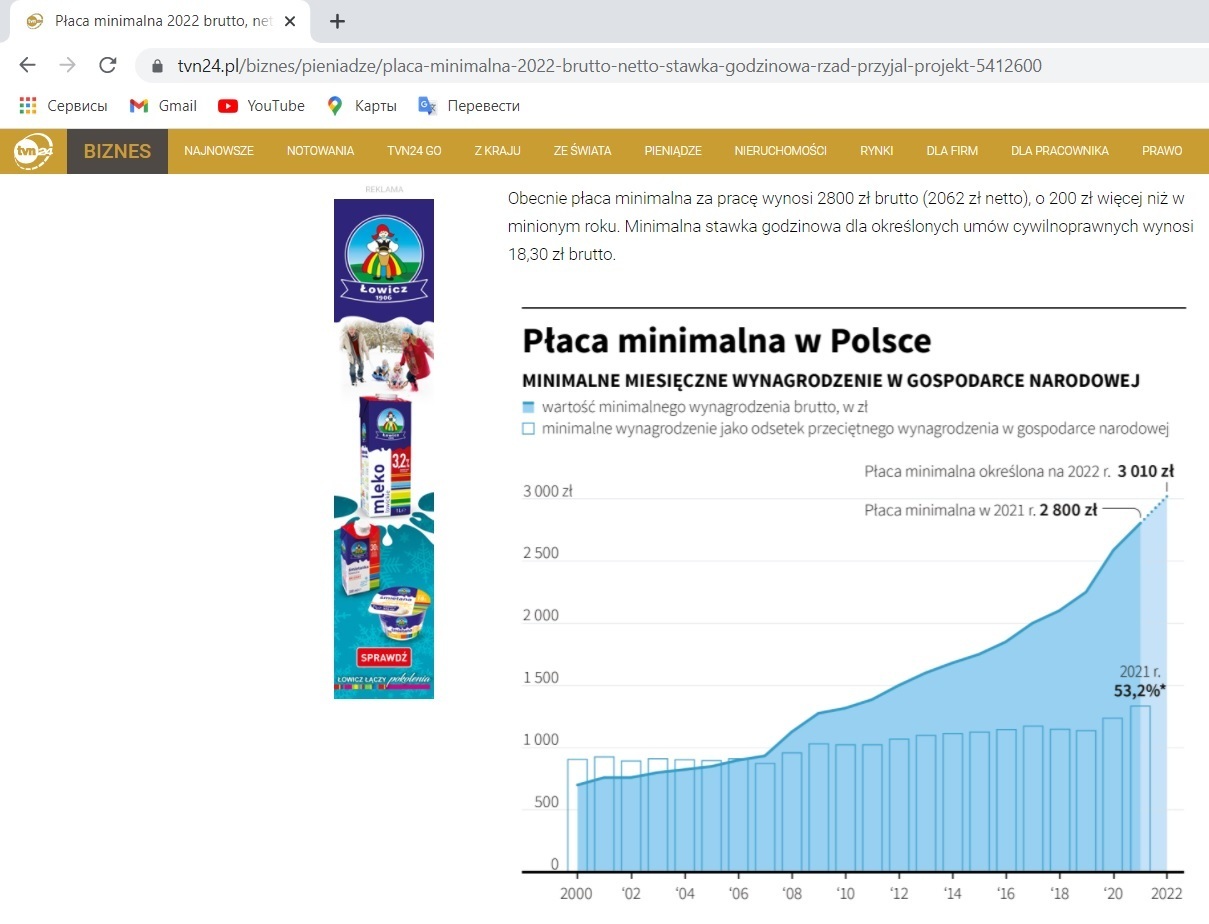Click the site padlock icon

[156, 67]
